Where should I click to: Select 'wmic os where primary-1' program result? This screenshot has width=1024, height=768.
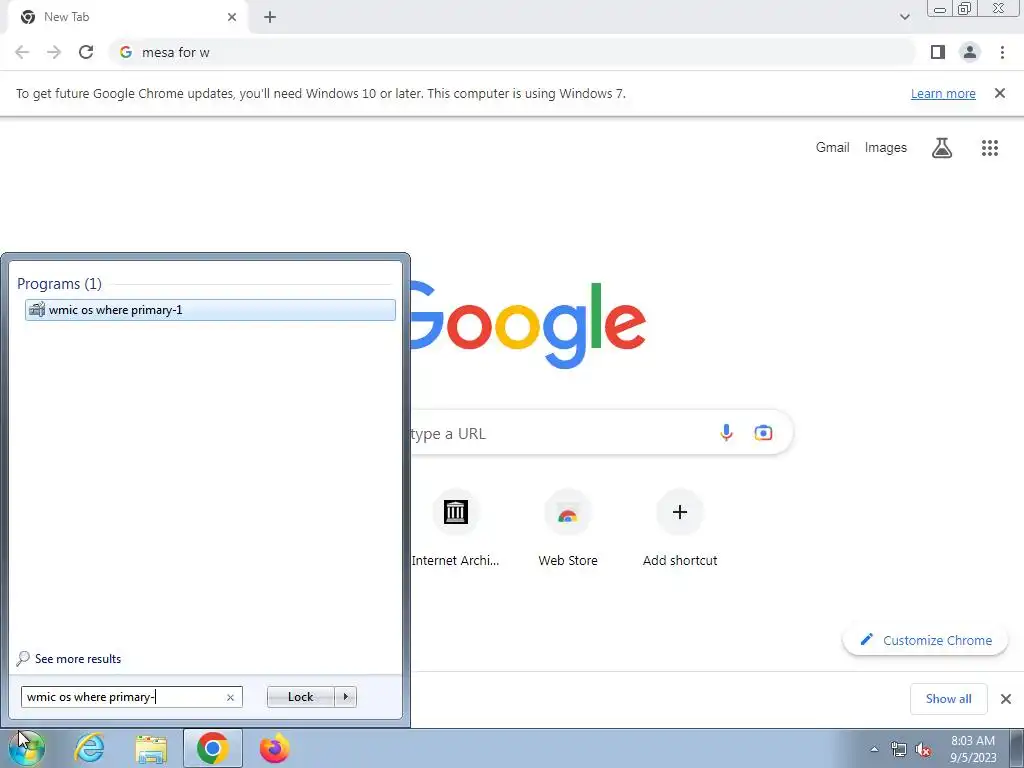(210, 310)
